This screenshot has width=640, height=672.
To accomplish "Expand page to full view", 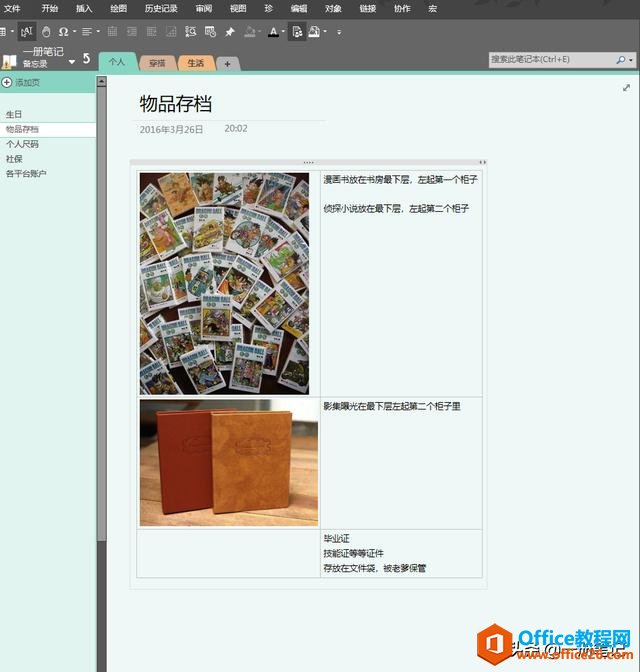I will pyautogui.click(x=626, y=88).
